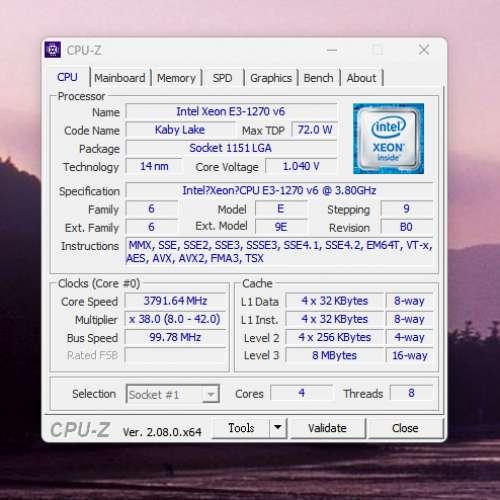This screenshot has height=500, width=500.
Task: Click the Level 2 4 x 256 KBytes value
Action: point(335,337)
